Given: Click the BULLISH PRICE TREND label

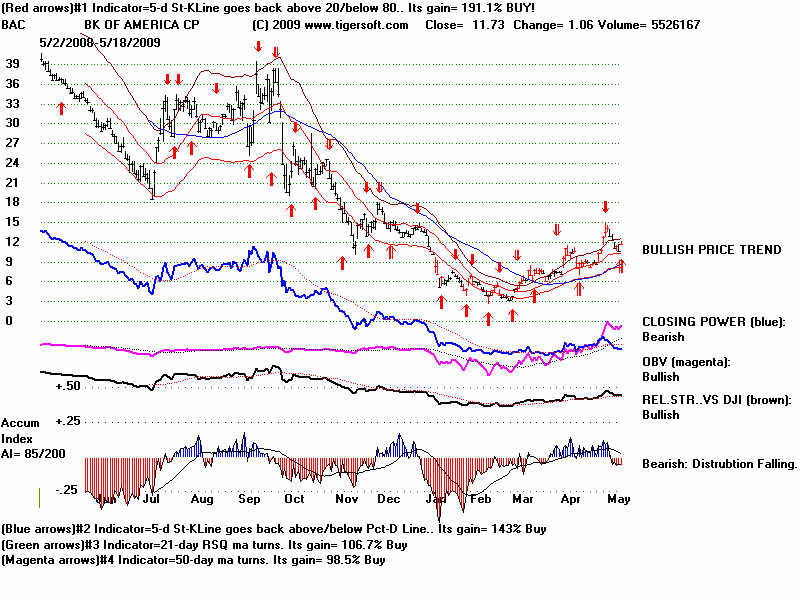Looking at the screenshot, I should point(712,250).
